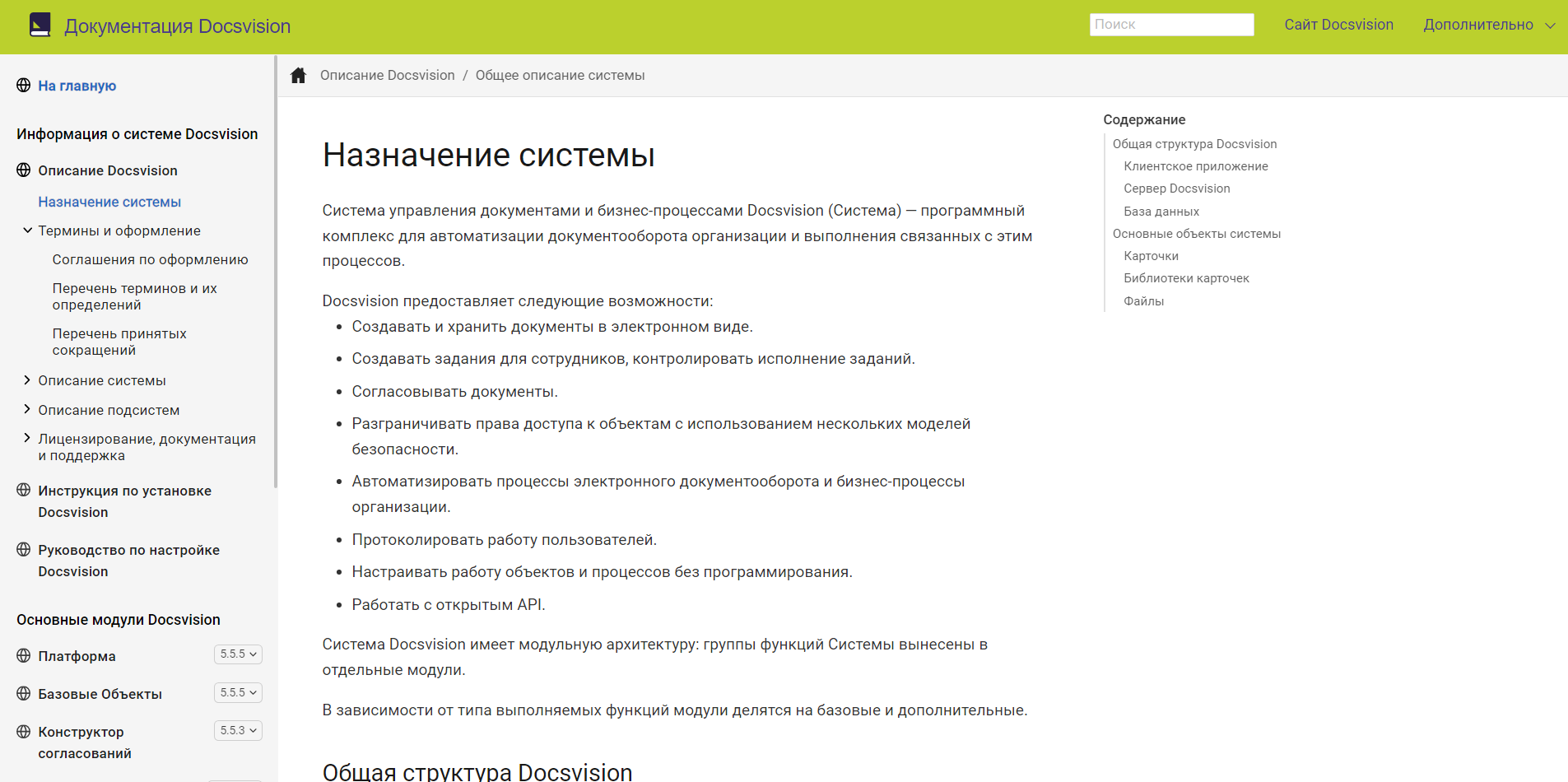Jump to Общая структура Docsvision in contents

(1194, 144)
